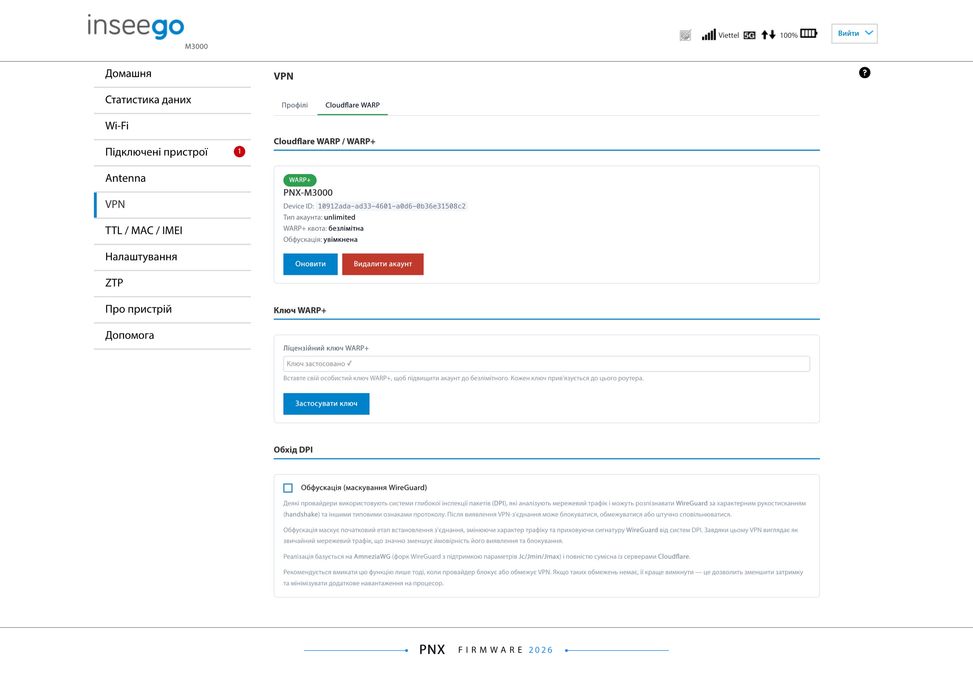Click the VPN page heading
Screen dimensions: 973x700
pos(284,76)
